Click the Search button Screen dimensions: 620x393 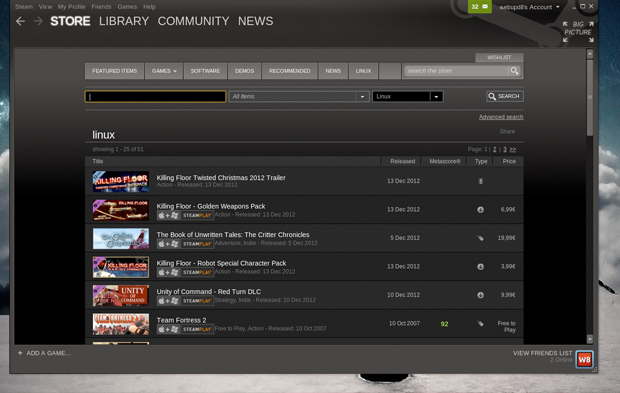504,96
